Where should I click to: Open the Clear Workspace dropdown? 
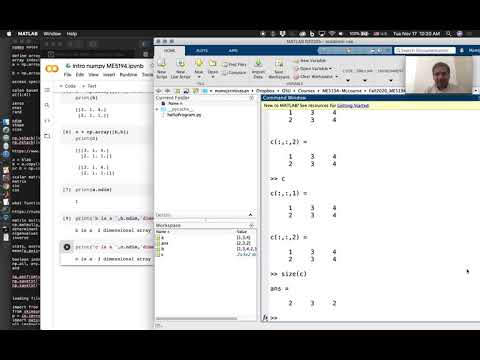pyautogui.click(x=316, y=76)
